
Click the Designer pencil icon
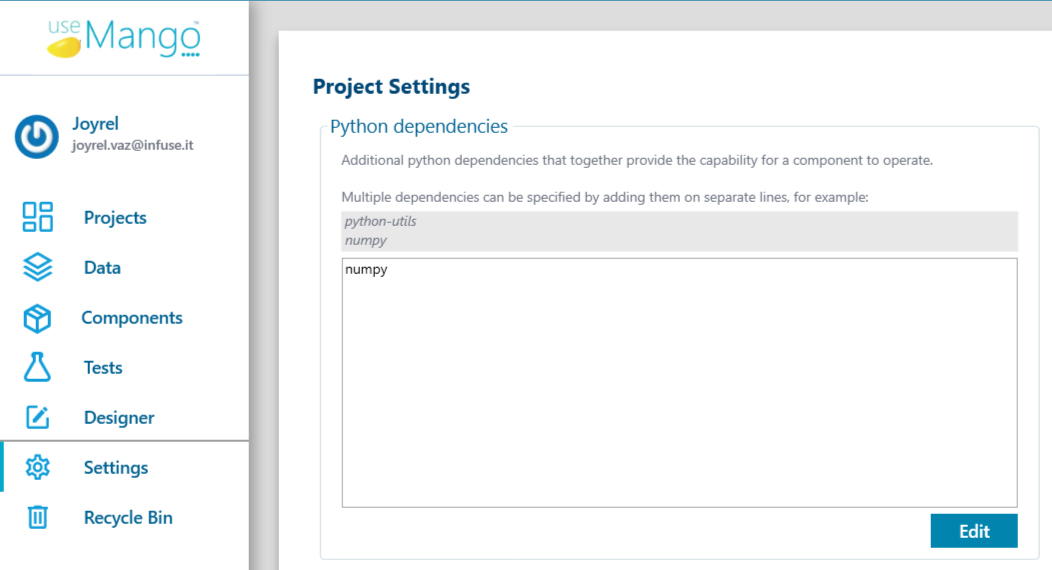pos(38,417)
